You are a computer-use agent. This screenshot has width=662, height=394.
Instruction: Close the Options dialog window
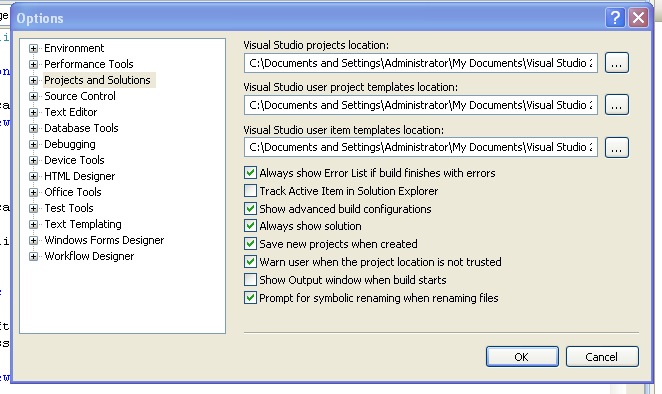click(638, 18)
